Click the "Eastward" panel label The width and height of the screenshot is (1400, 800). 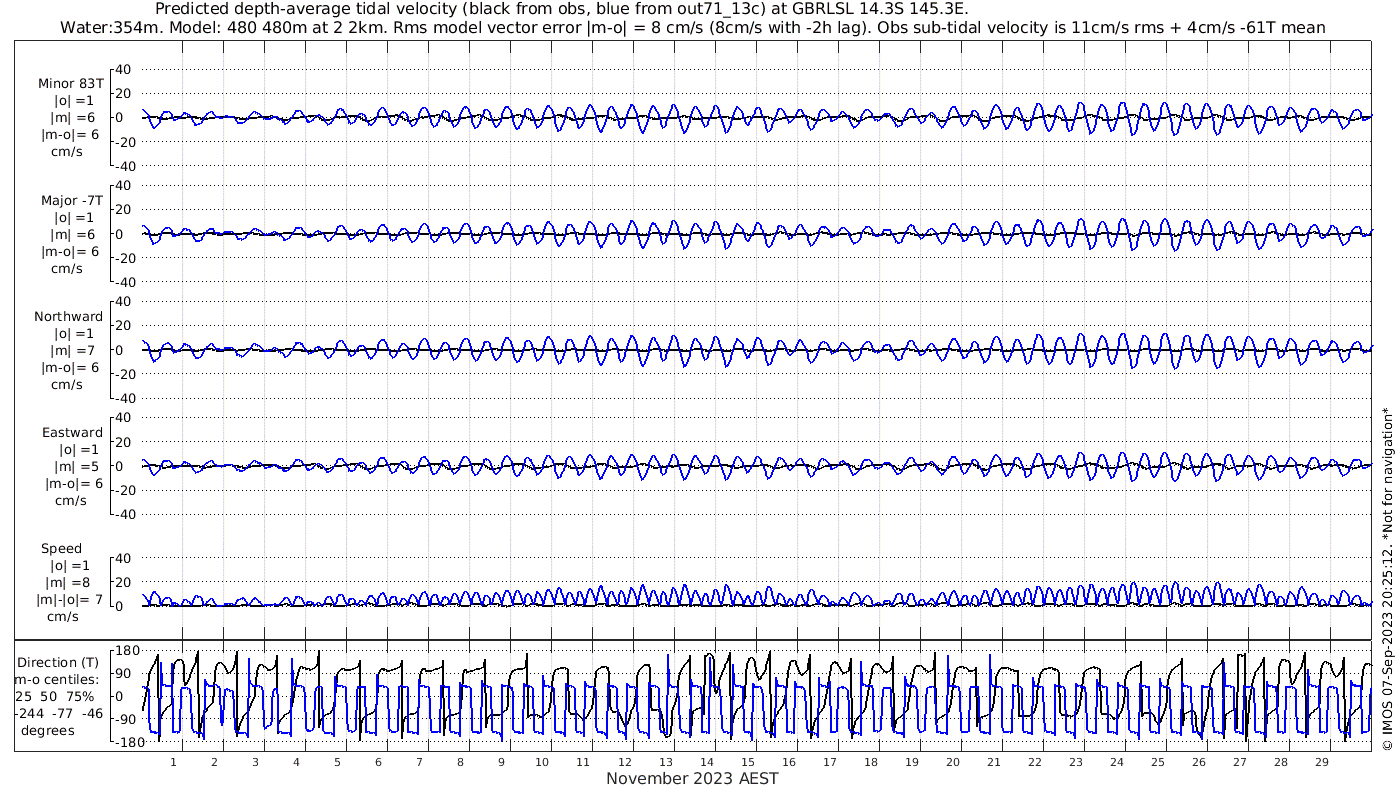click(72, 432)
